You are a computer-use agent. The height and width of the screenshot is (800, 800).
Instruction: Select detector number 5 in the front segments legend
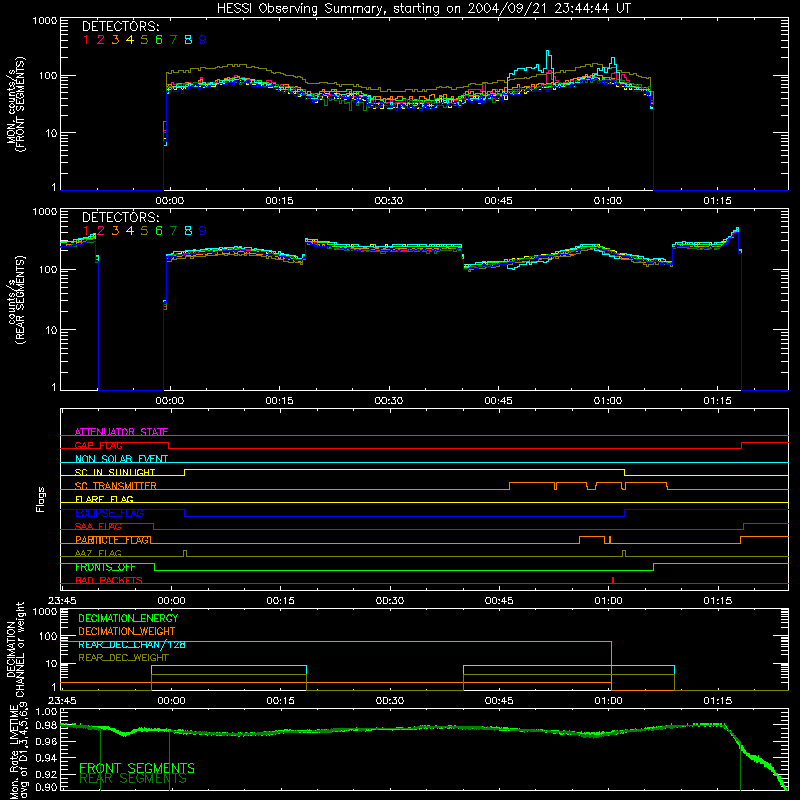point(144,40)
